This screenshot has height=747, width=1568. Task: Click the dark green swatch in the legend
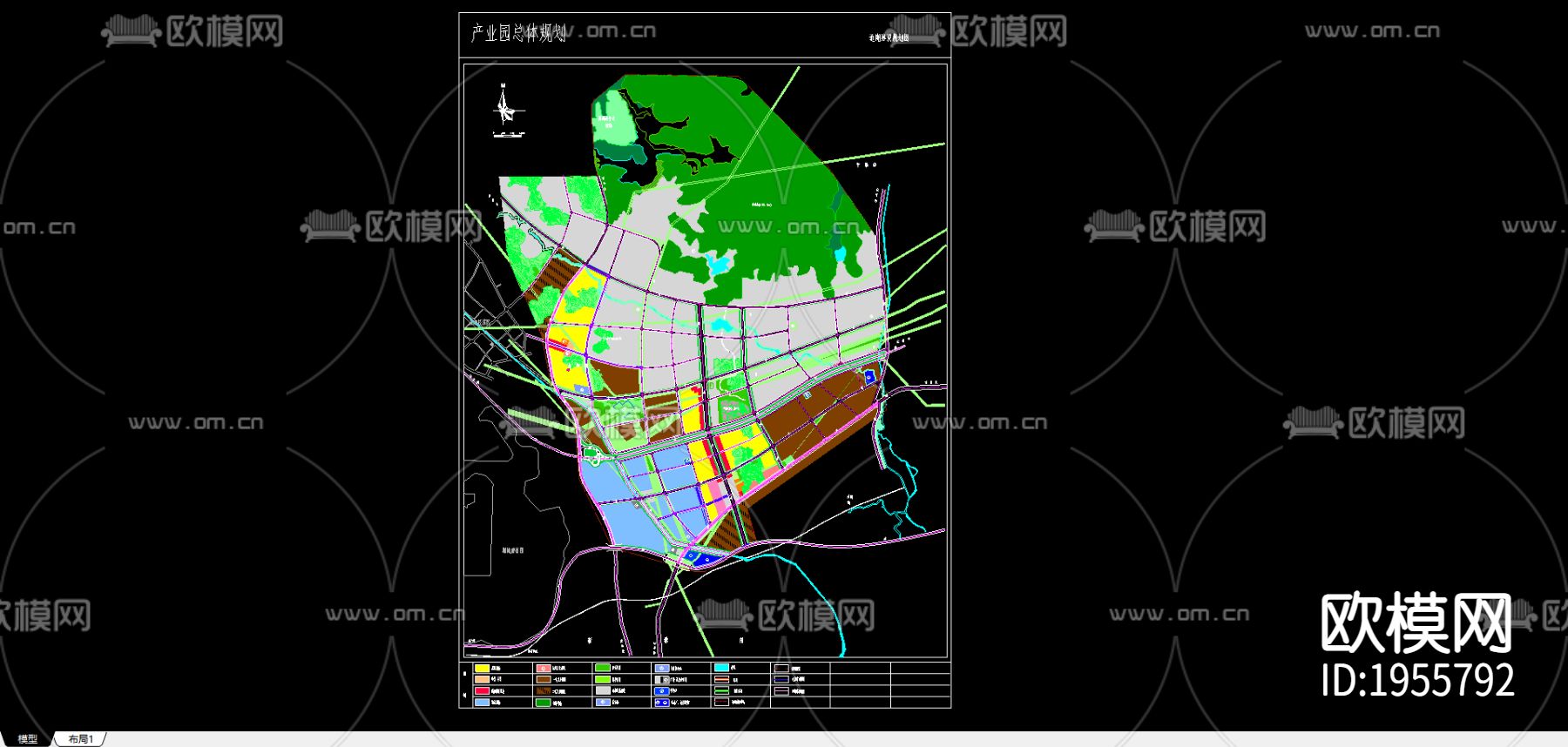click(544, 702)
